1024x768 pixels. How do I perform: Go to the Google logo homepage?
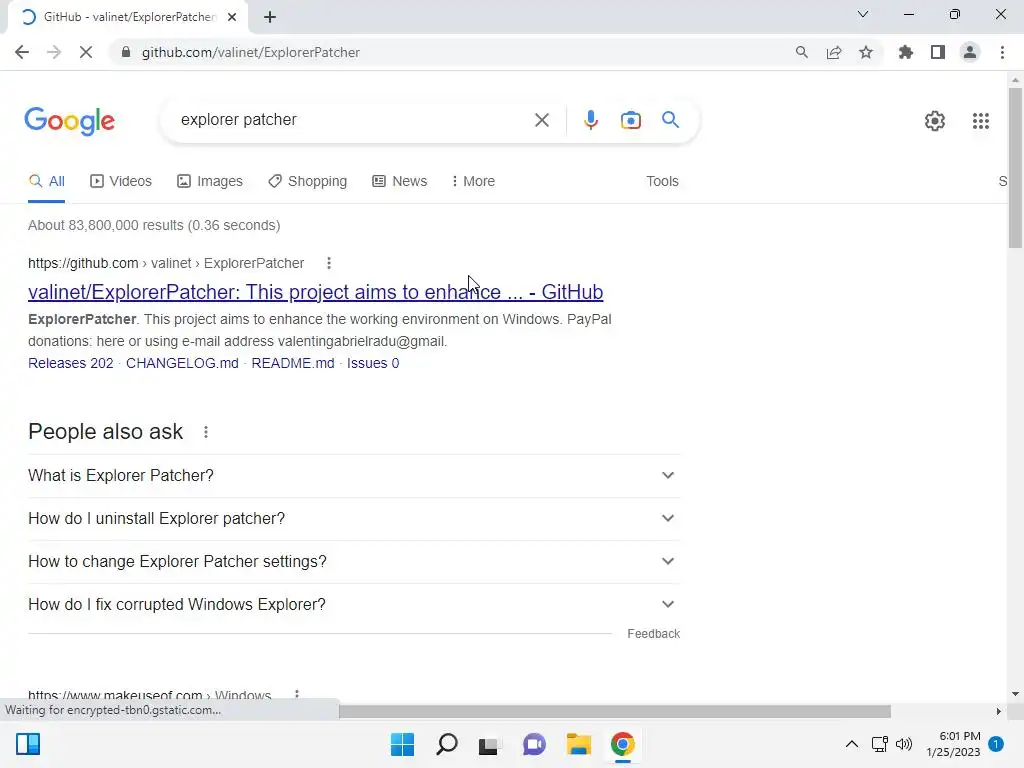coord(70,121)
